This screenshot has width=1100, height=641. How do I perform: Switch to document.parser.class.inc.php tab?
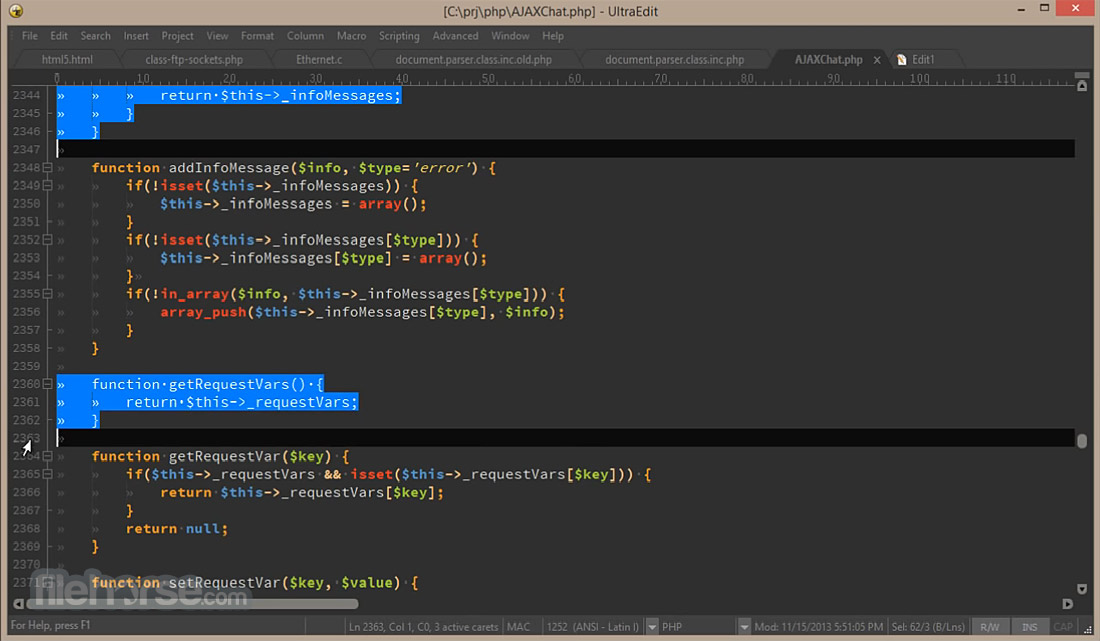pyautogui.click(x=674, y=60)
